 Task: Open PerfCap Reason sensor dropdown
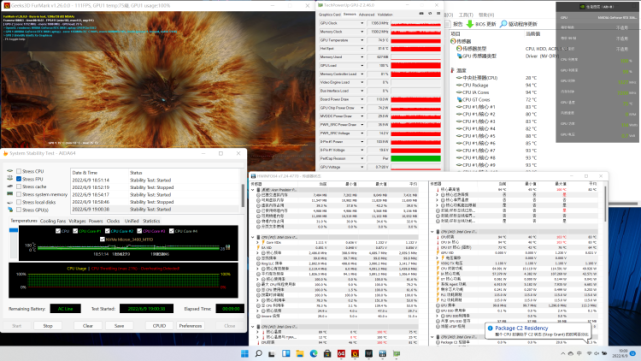click(x=362, y=158)
